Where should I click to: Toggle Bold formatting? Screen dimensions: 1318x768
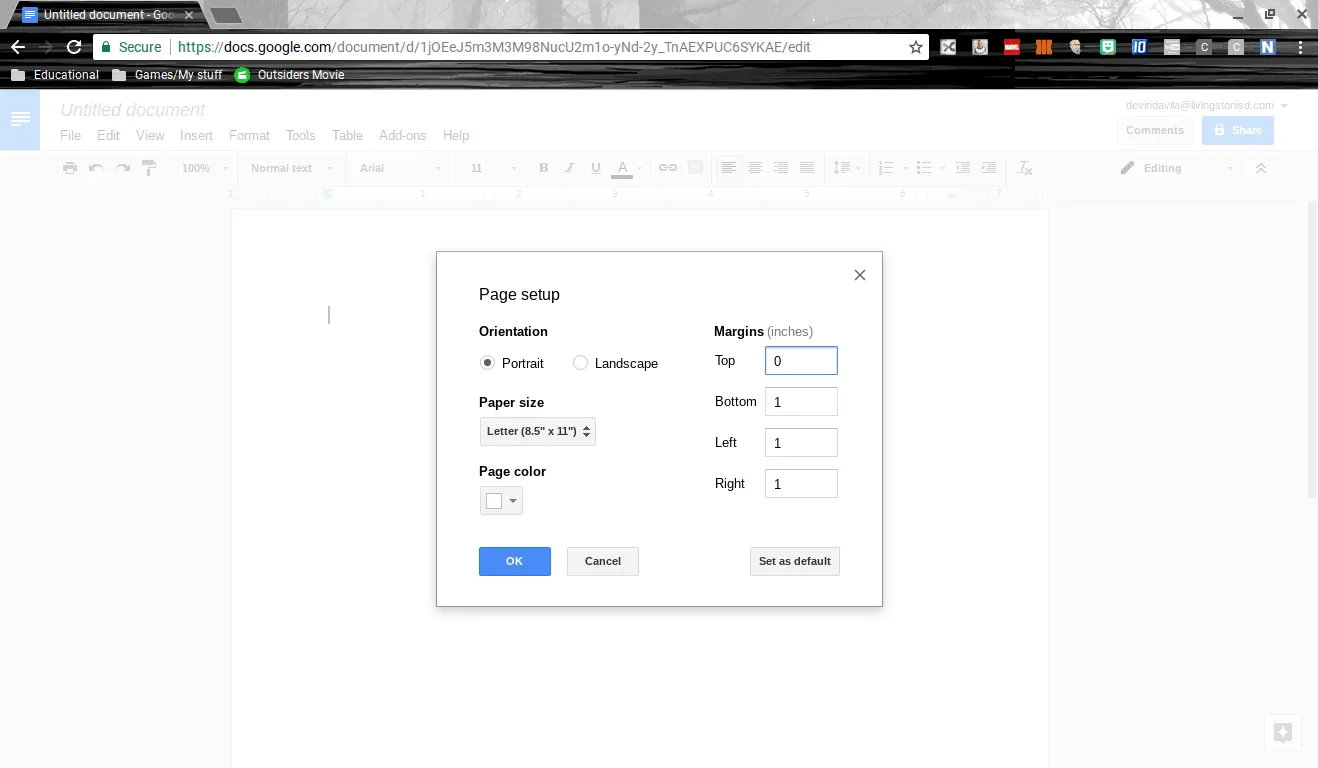click(x=543, y=168)
